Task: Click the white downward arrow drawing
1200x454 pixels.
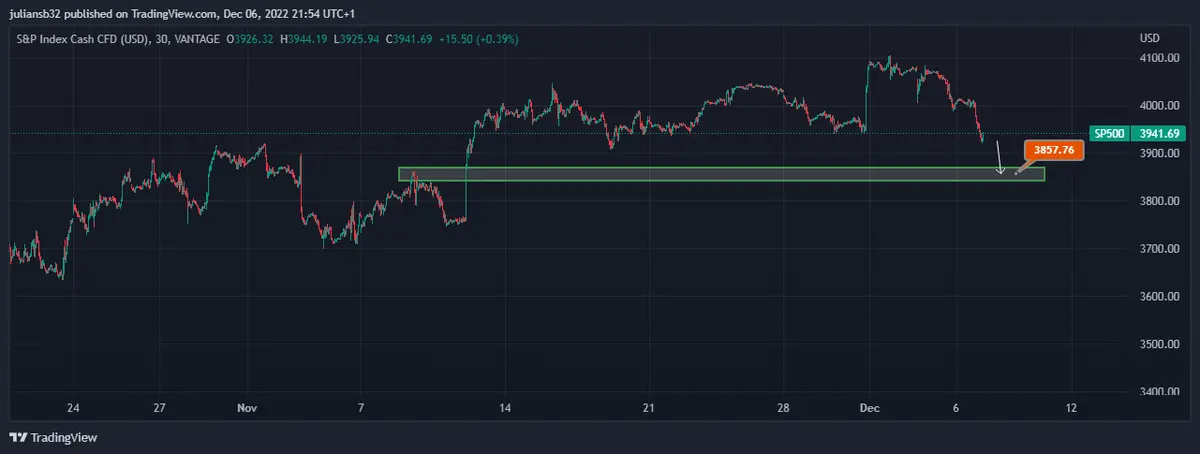Action: click(999, 160)
